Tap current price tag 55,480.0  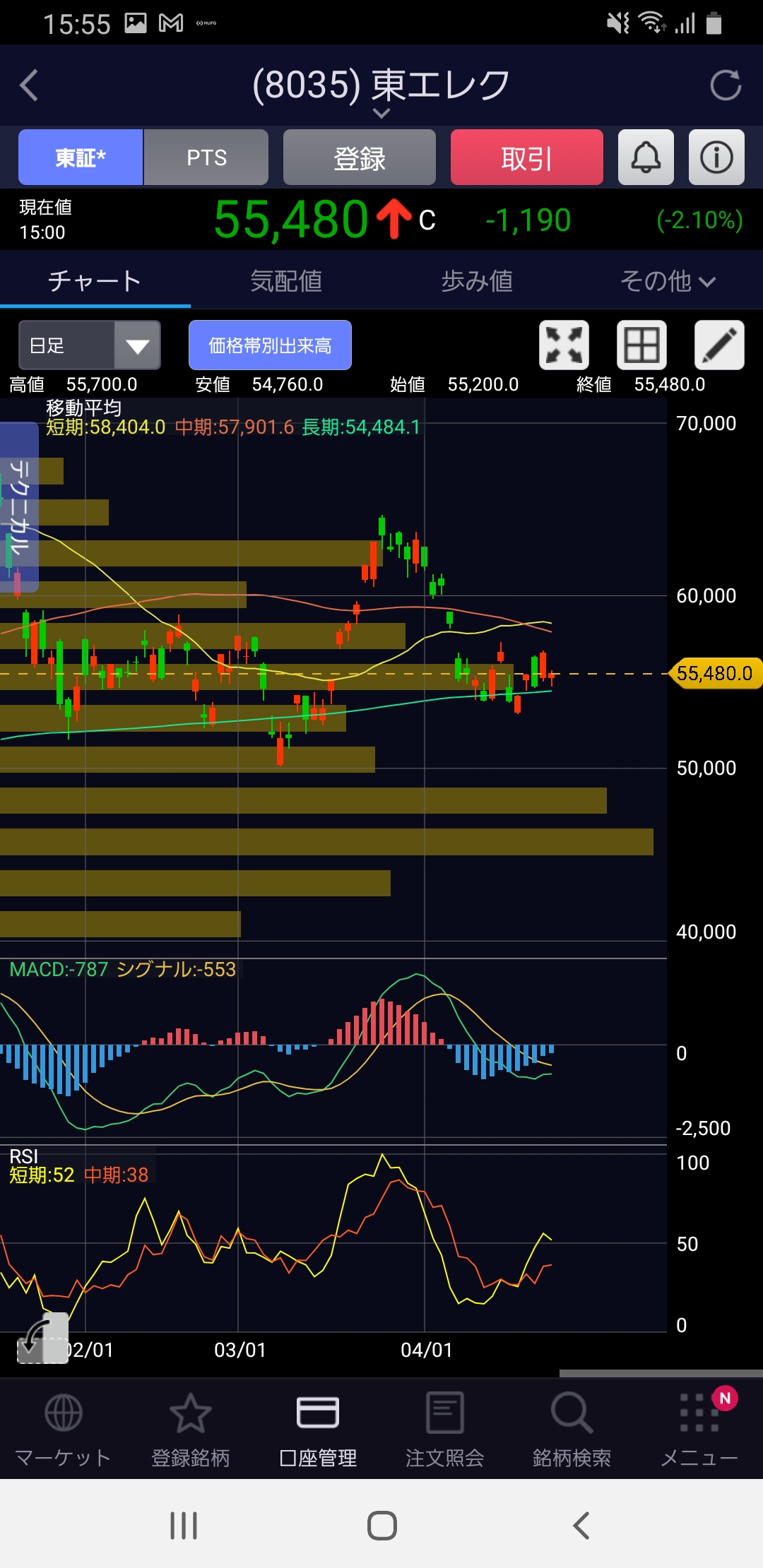(715, 673)
